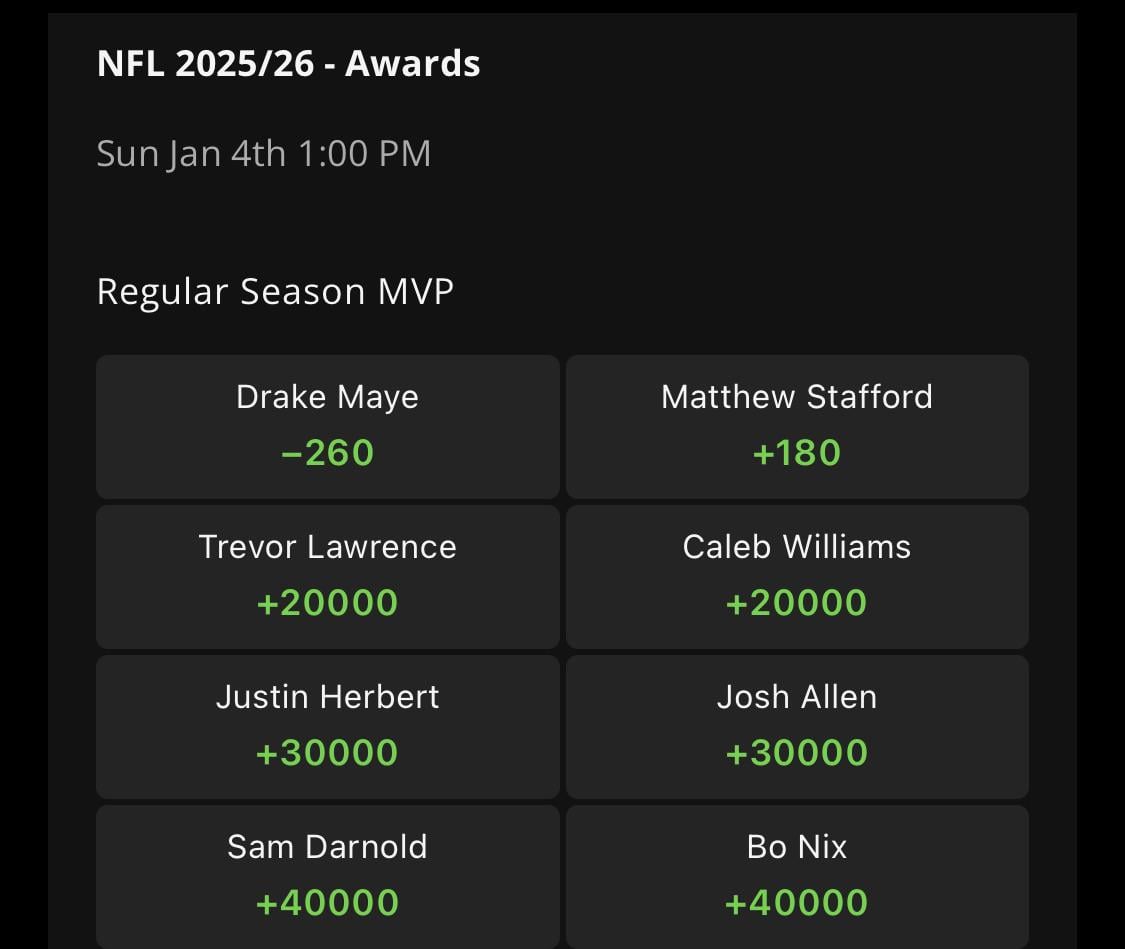
Task: Select the Bo Nix +40000 price
Action: pyautogui.click(x=797, y=902)
